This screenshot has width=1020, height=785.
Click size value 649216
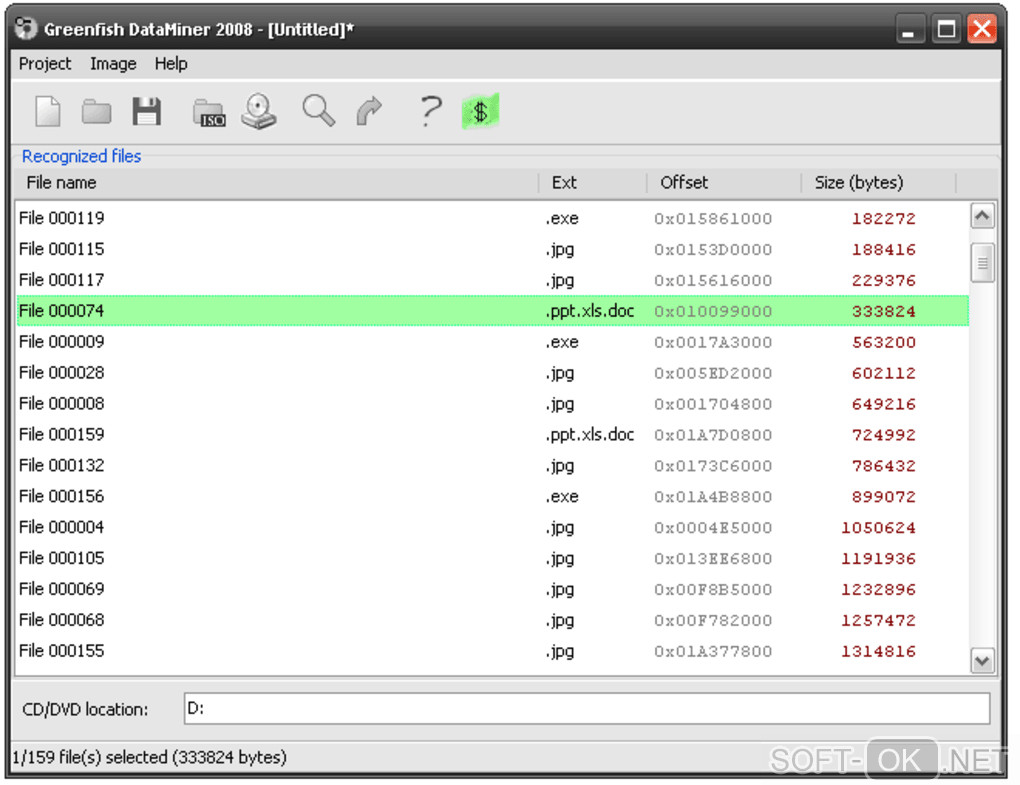click(x=883, y=404)
